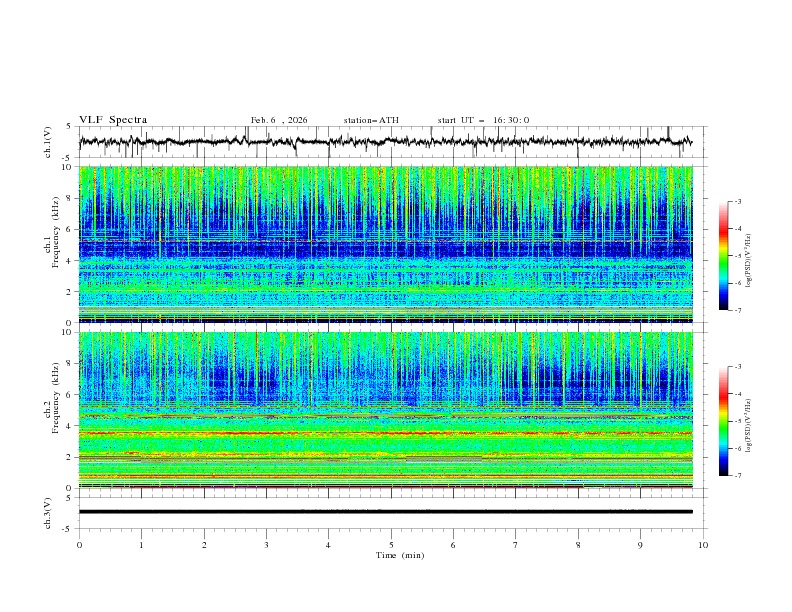Click the "Time (min)" axis title
792x612 pixels.
coord(400,555)
